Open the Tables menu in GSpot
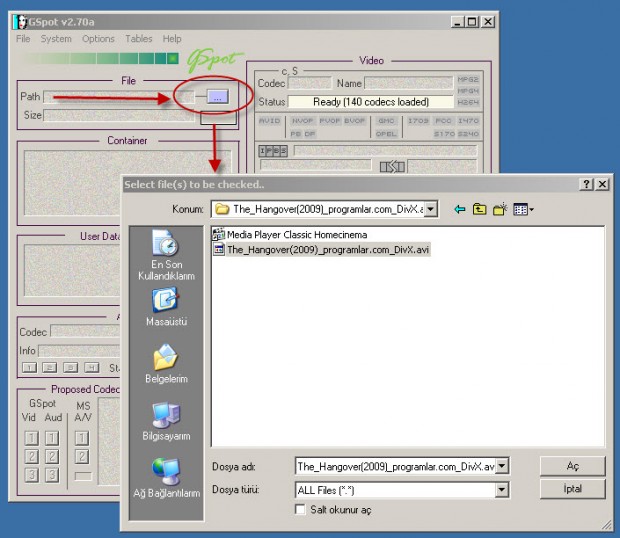 (x=138, y=39)
